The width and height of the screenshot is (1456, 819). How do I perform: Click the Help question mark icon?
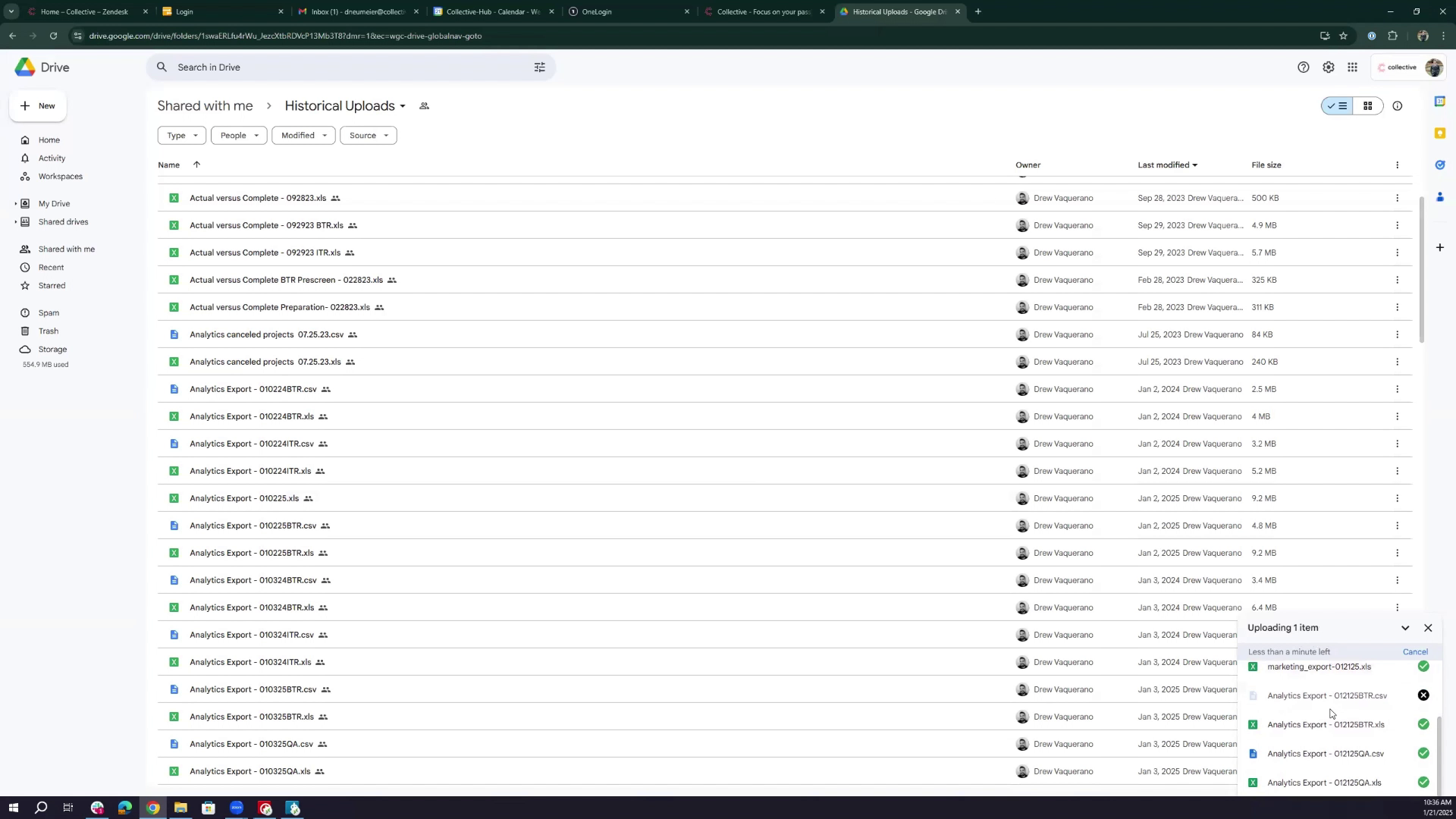pos(1303,67)
